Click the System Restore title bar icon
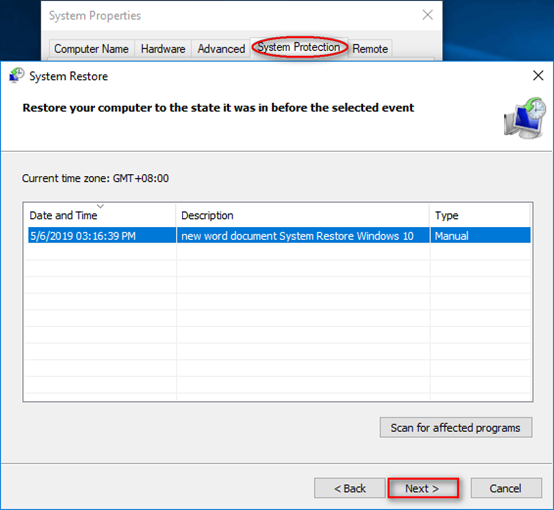 (x=17, y=75)
